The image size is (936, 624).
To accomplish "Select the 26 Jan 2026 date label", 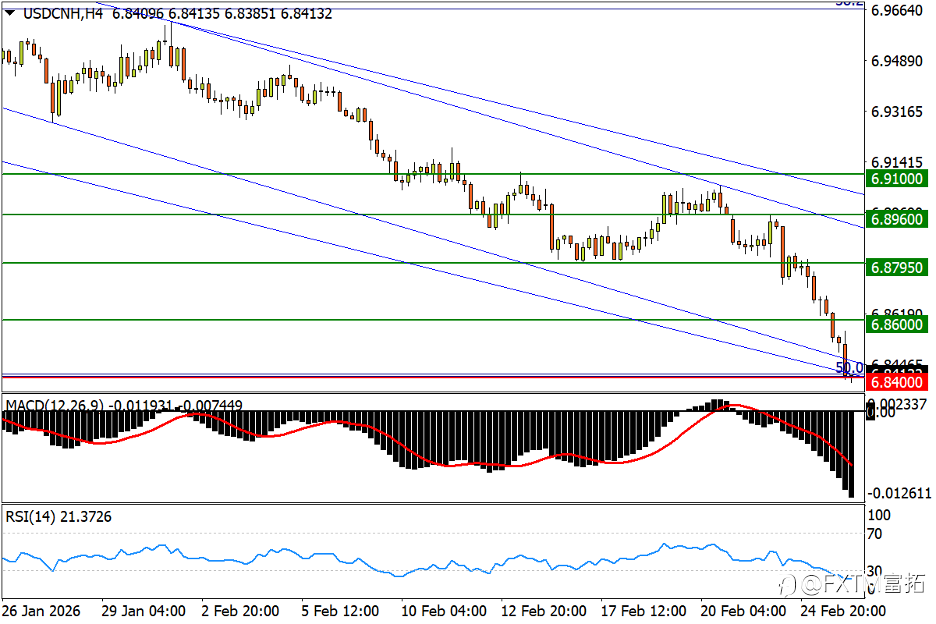I will 41,611.
